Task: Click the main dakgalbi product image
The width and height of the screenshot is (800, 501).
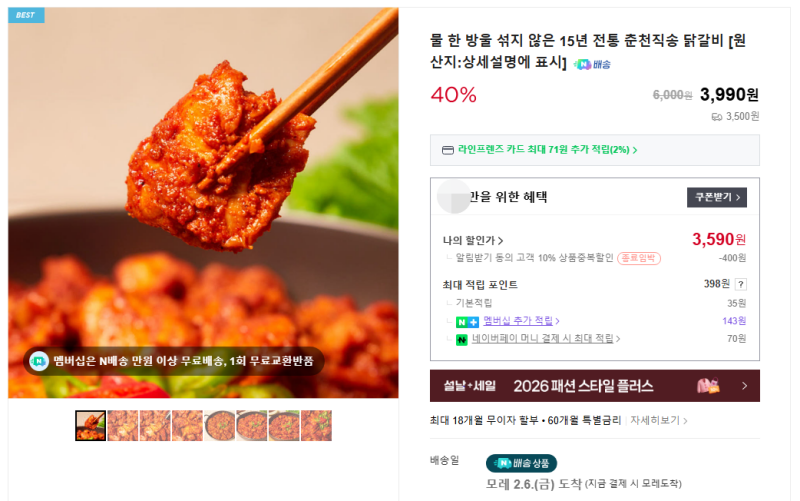Action: click(203, 203)
